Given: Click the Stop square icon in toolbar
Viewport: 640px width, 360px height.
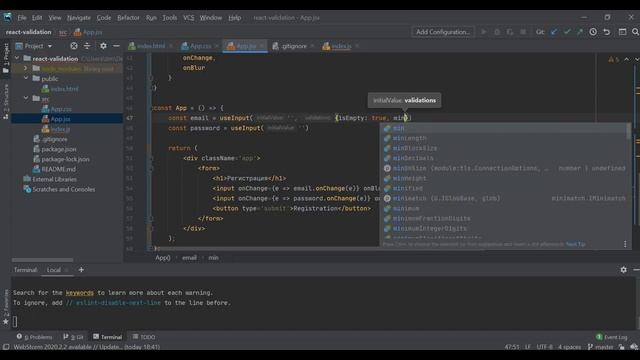Looking at the screenshot, I should click(523, 32).
